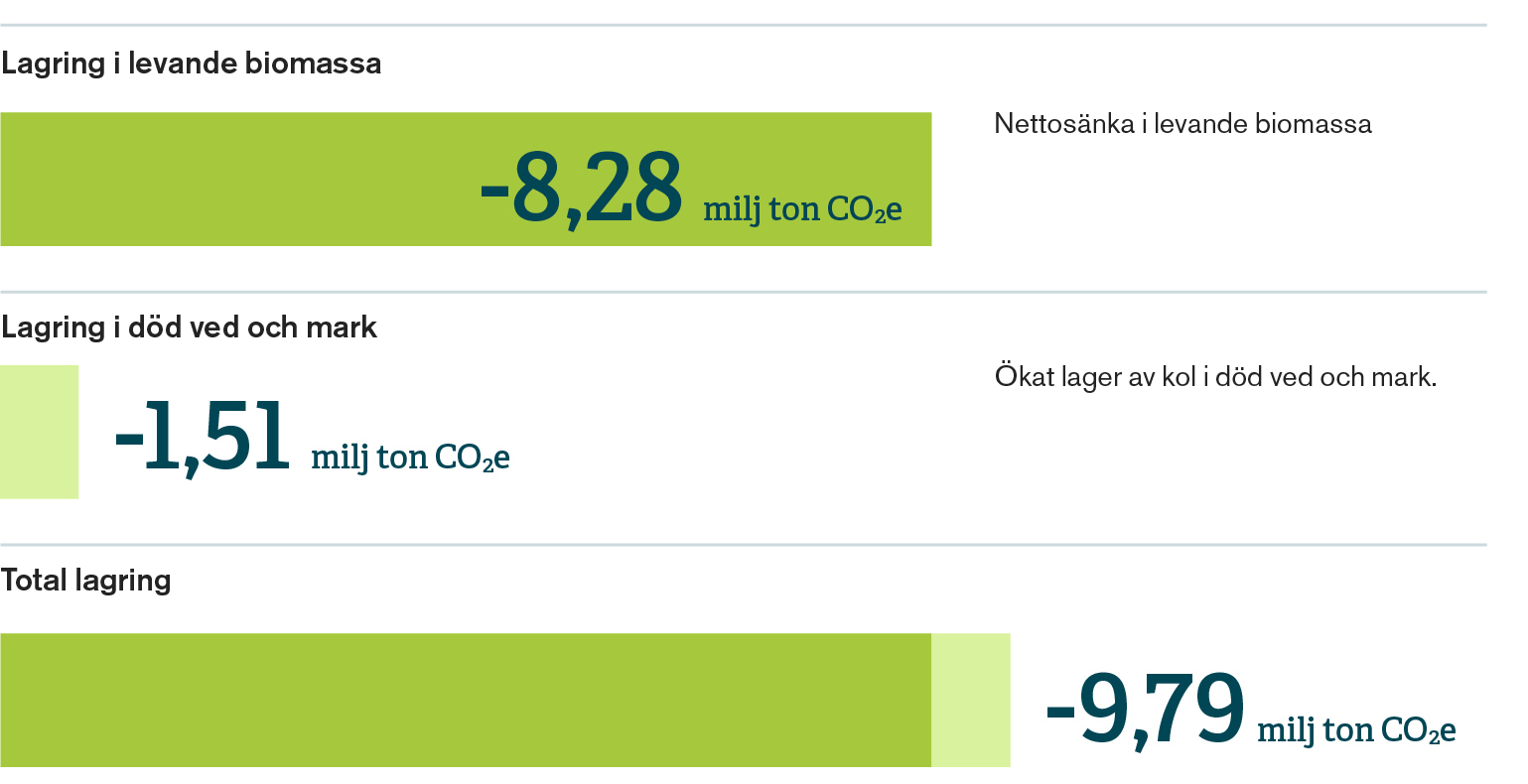
Task: Select the -8,28 value
Action: click(582, 189)
